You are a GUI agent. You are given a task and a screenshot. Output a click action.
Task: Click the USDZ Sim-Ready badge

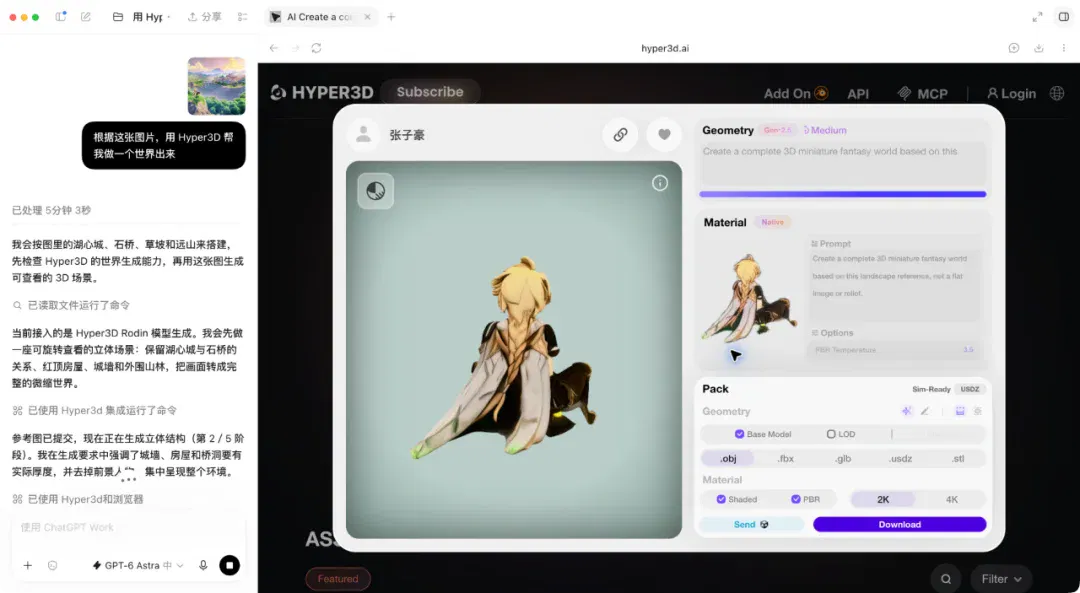(970, 389)
